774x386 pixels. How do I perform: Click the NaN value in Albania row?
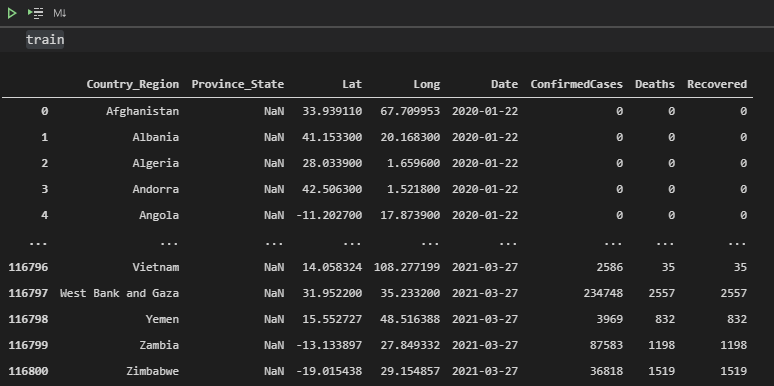pyautogui.click(x=274, y=137)
